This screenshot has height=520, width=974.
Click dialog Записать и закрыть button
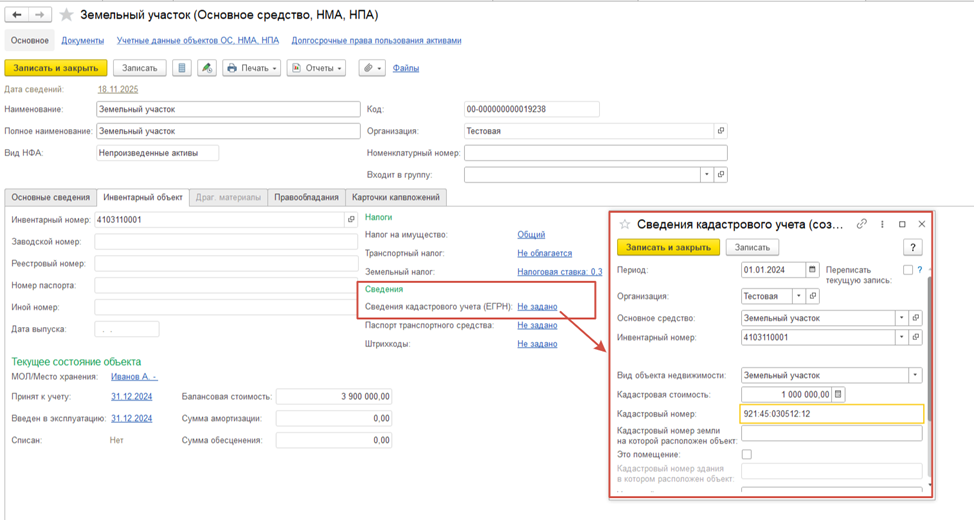point(668,247)
